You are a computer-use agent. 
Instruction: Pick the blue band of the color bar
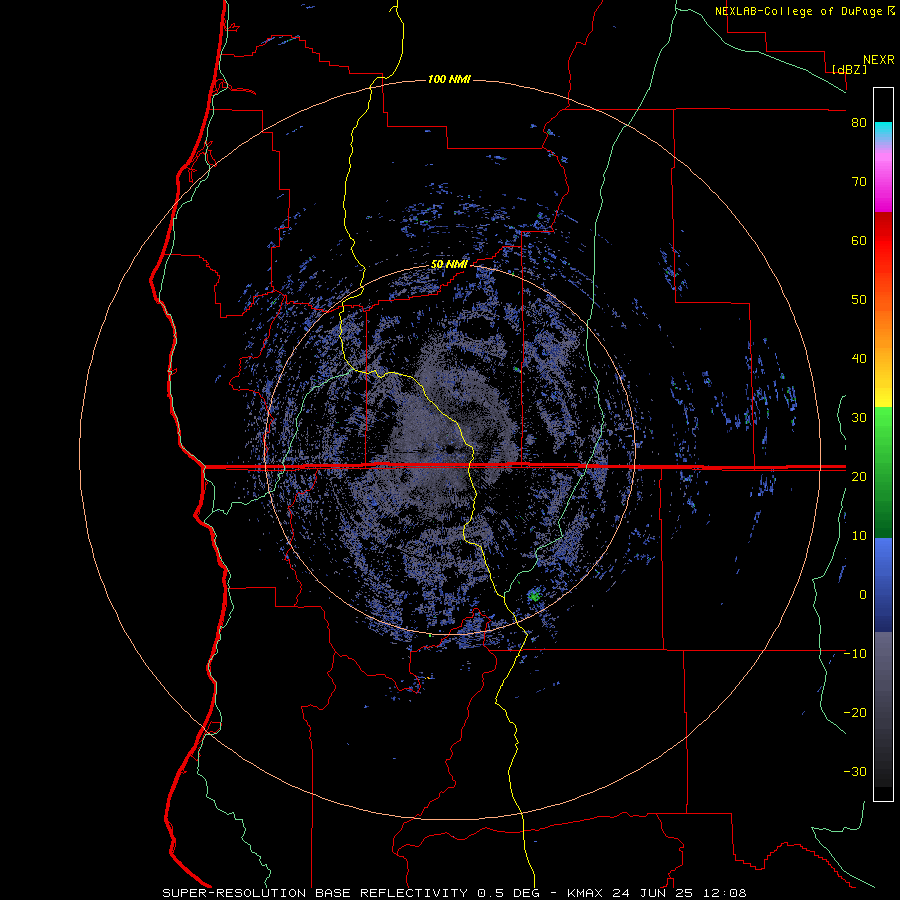[x=883, y=585]
